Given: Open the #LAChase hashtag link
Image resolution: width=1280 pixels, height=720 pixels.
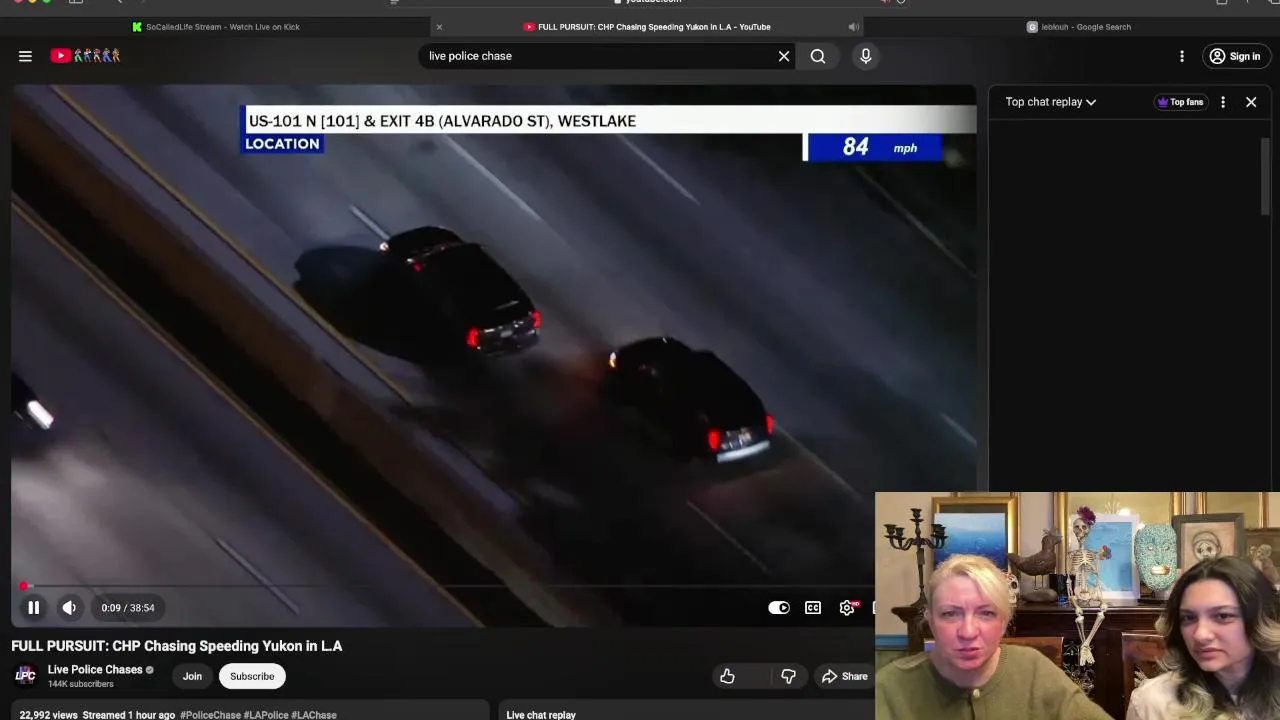Looking at the screenshot, I should point(314,715).
